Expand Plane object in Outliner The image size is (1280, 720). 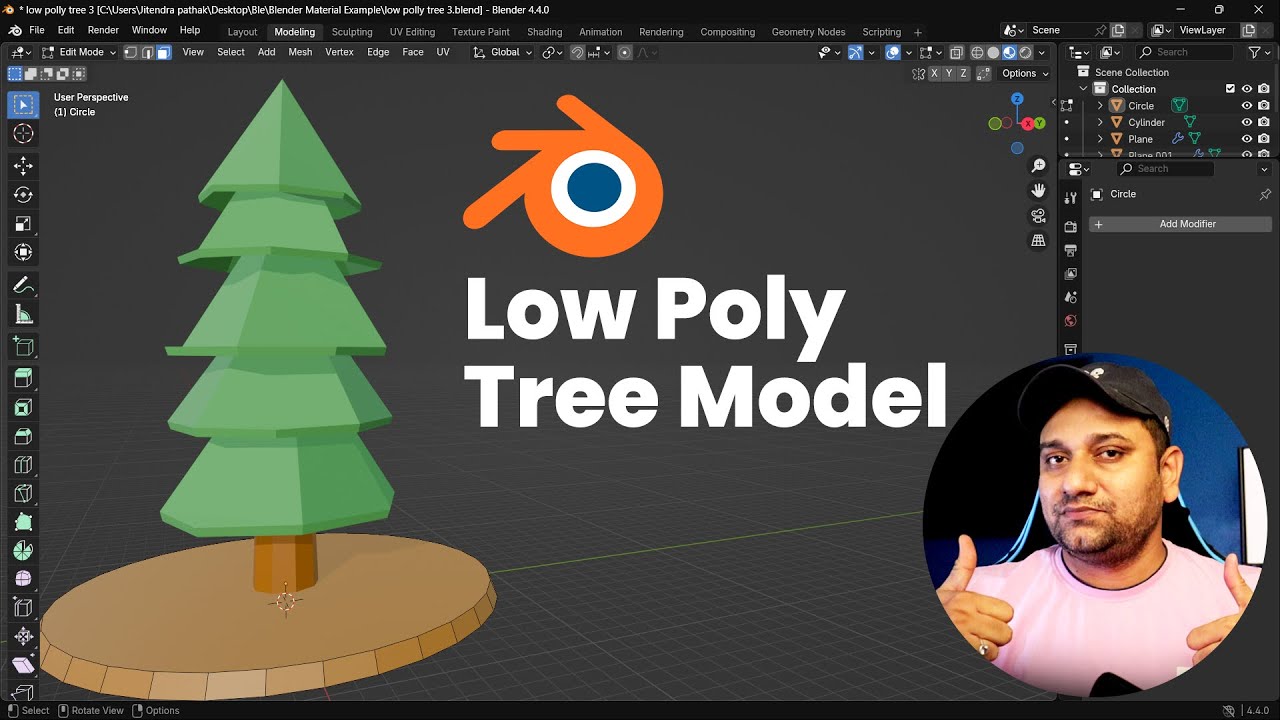(1100, 139)
